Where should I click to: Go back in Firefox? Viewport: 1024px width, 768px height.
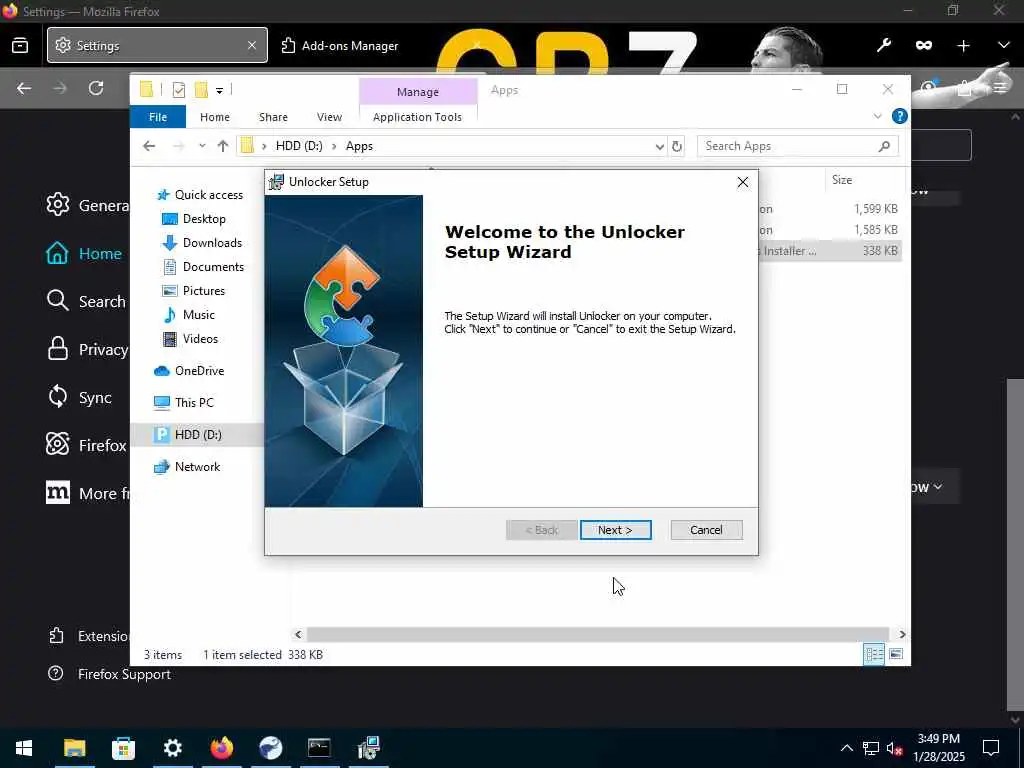click(x=24, y=88)
